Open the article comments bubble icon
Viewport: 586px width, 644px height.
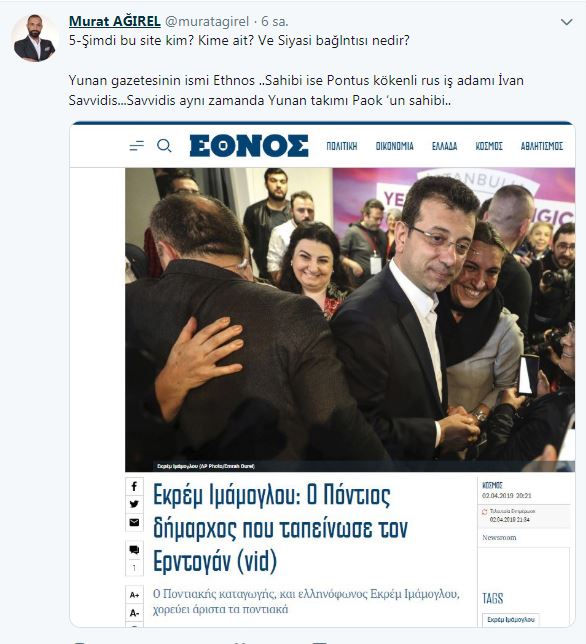coord(134,550)
